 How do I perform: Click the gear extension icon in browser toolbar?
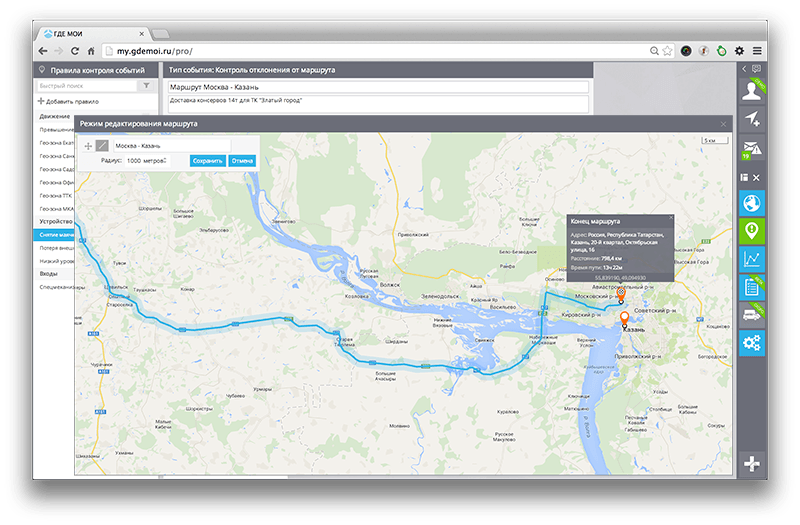[x=739, y=51]
